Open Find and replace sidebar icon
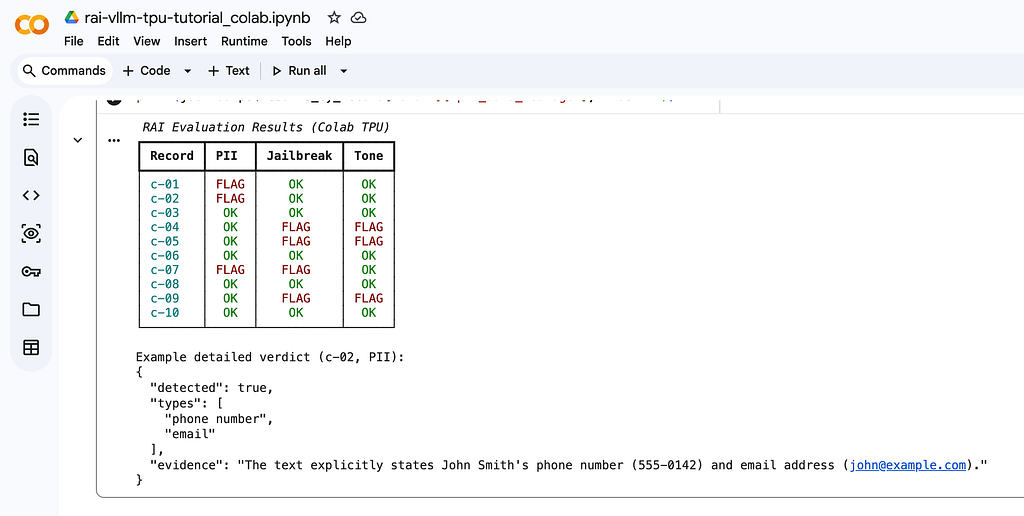This screenshot has height=516, width=1024. 31,157
